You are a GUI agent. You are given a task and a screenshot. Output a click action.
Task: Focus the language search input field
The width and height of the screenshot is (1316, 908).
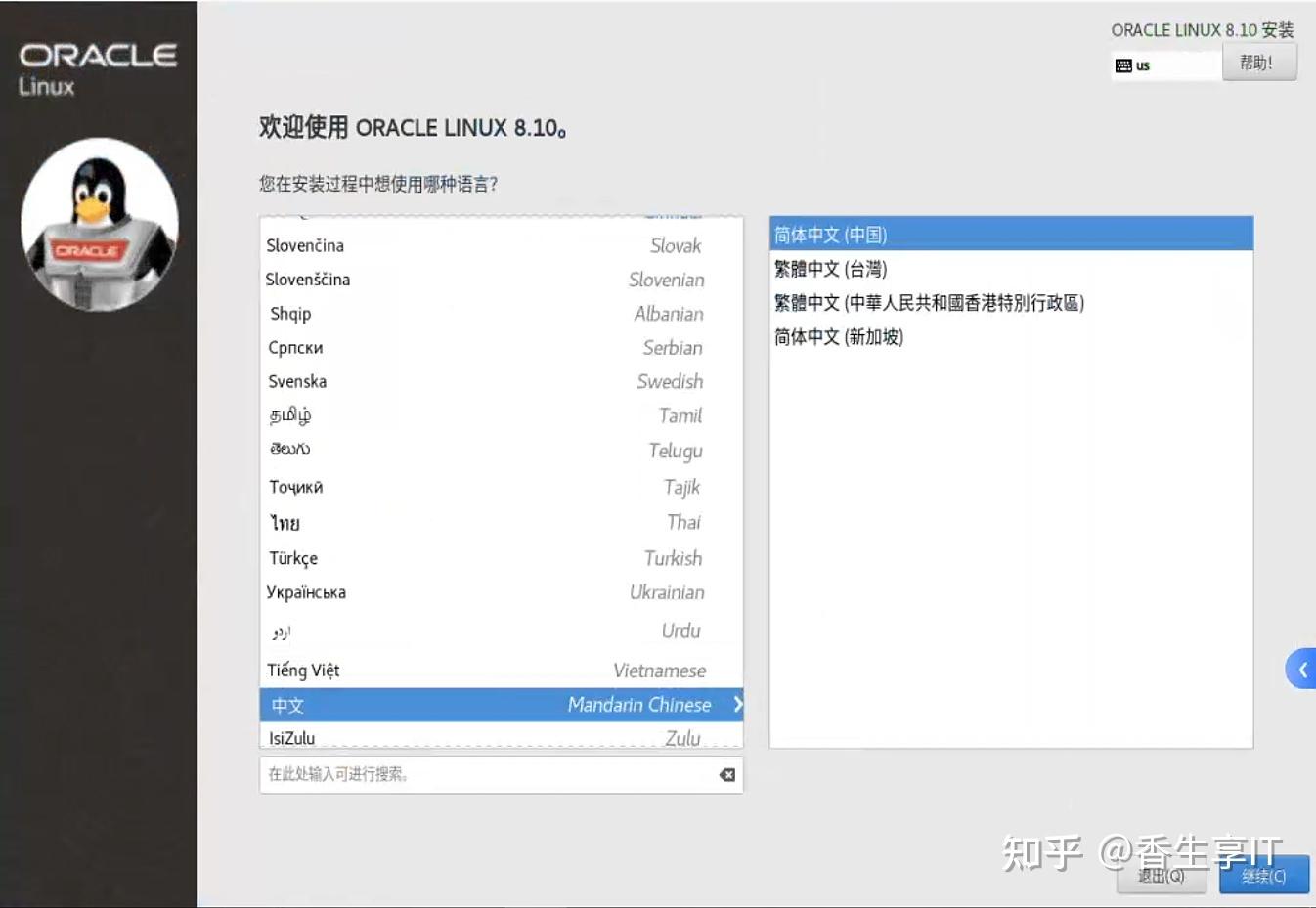[x=502, y=775]
